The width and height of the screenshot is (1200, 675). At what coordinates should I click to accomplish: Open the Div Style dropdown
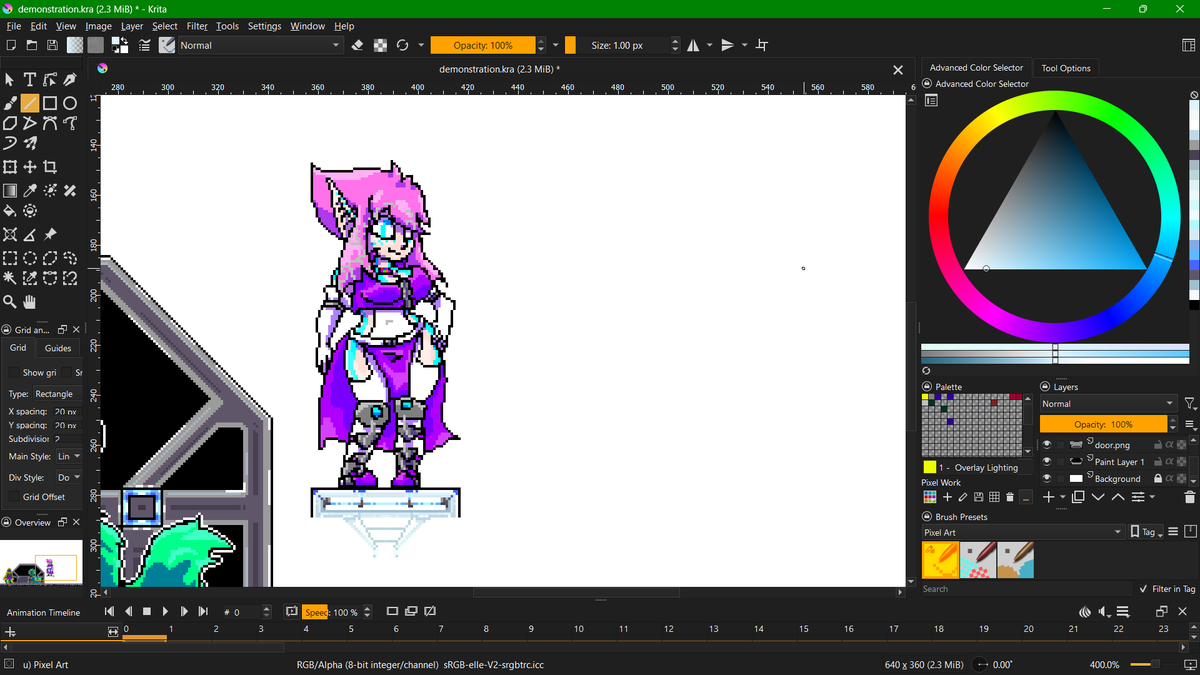tap(69, 477)
